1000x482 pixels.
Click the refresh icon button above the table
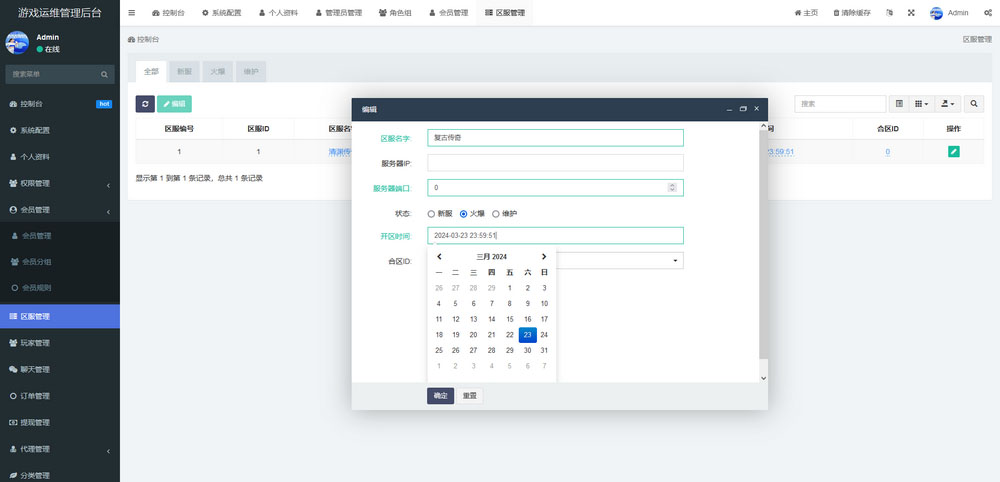[145, 103]
